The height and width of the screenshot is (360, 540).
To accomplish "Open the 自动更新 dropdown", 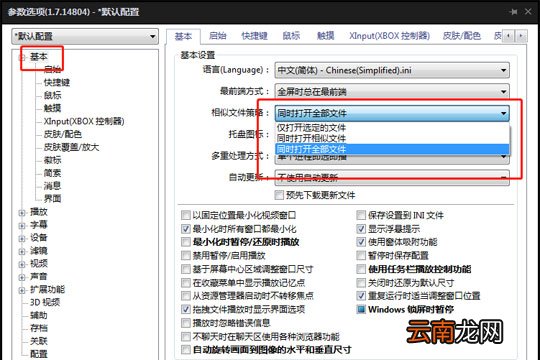I will 392,177.
